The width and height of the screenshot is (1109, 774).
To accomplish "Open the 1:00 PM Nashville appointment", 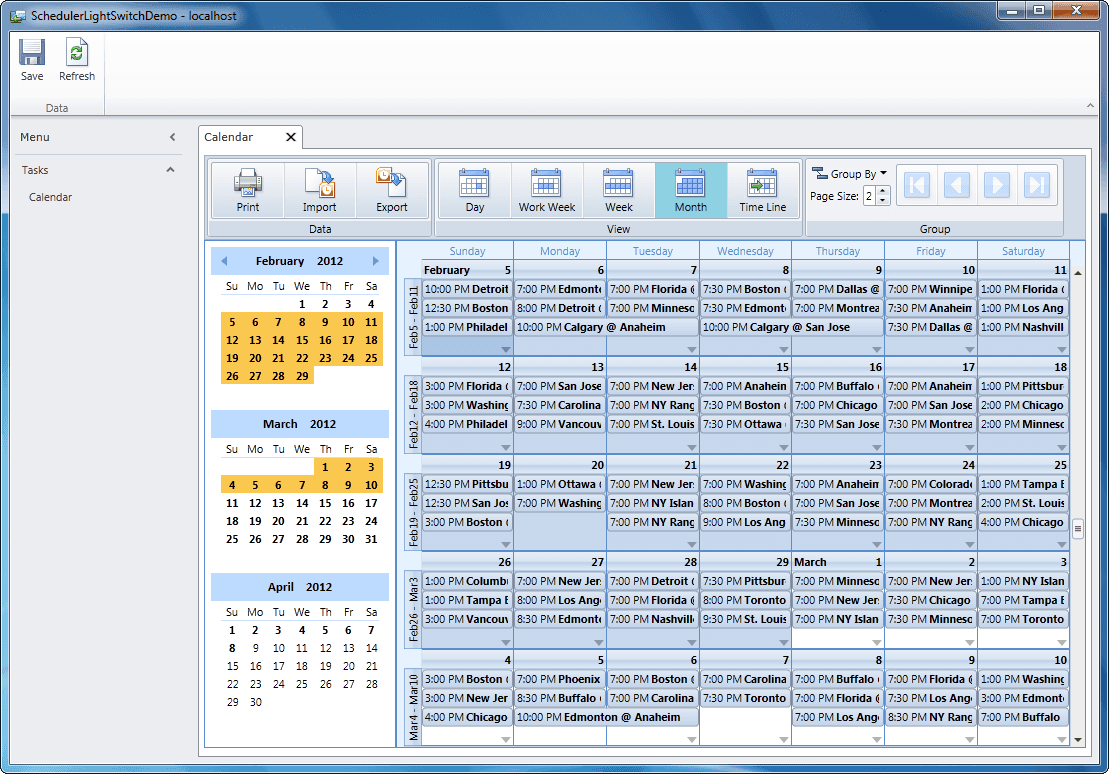I will point(1023,327).
